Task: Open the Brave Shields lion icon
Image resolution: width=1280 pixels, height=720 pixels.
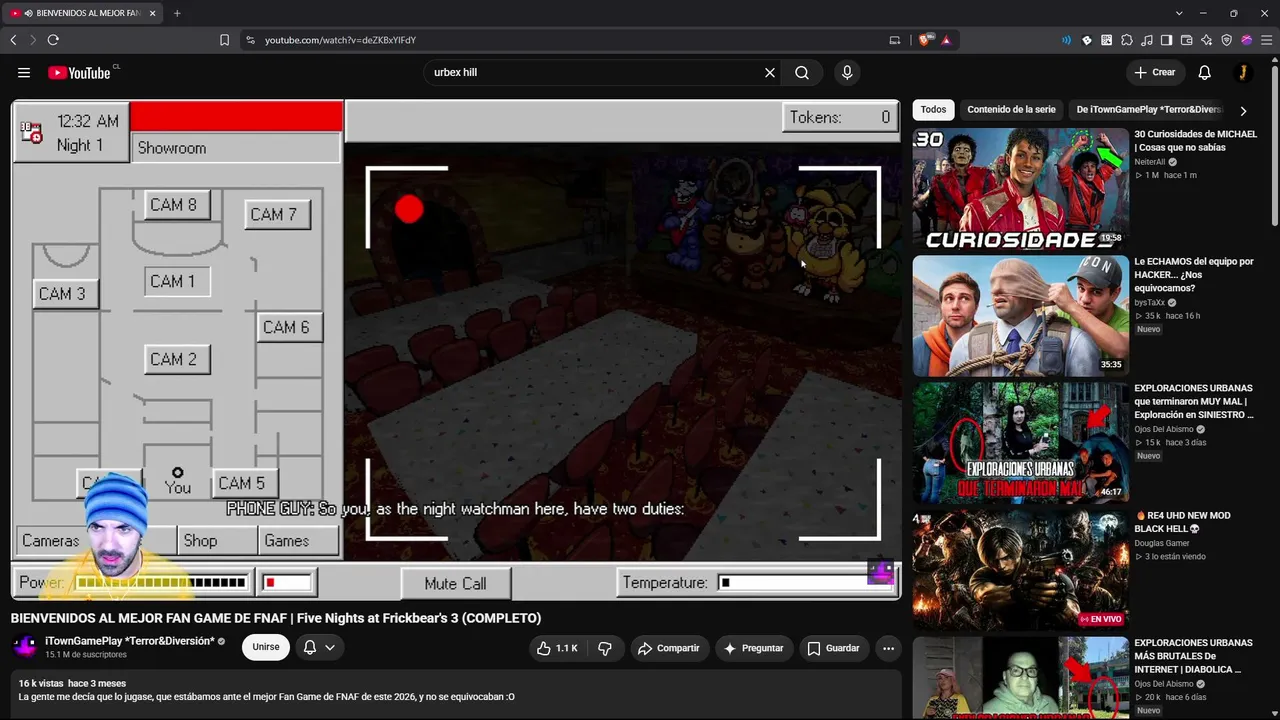Action: [x=924, y=40]
